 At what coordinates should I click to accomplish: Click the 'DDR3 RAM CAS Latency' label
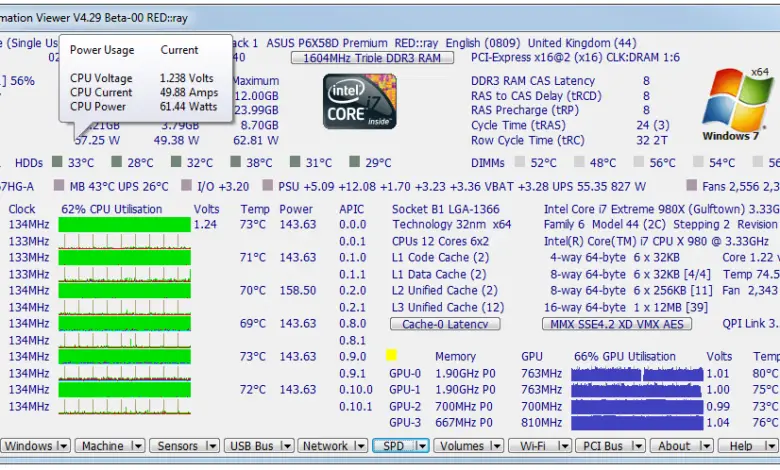tap(533, 81)
